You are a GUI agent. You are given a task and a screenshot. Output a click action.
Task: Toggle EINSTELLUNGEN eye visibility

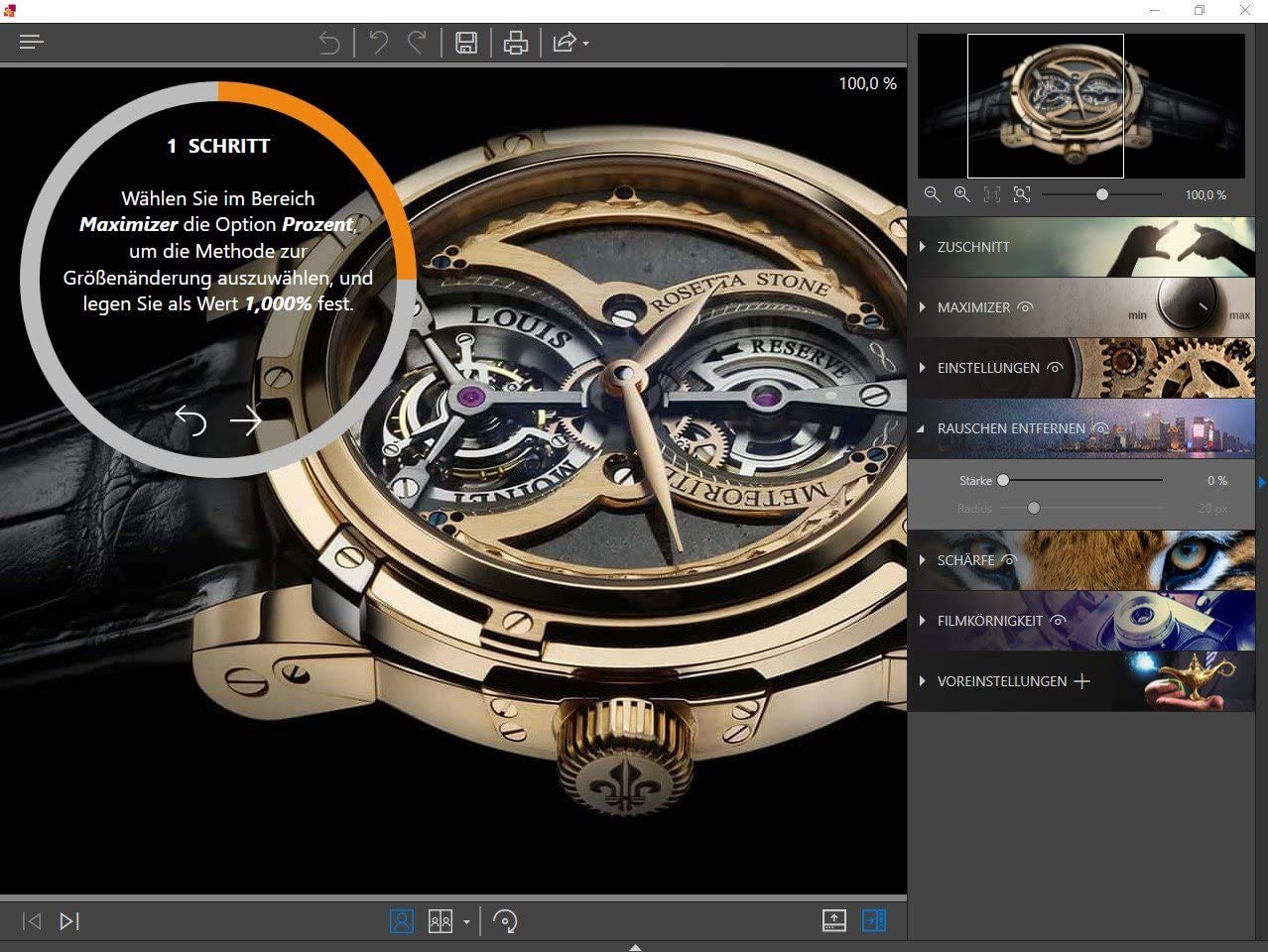pos(1055,368)
